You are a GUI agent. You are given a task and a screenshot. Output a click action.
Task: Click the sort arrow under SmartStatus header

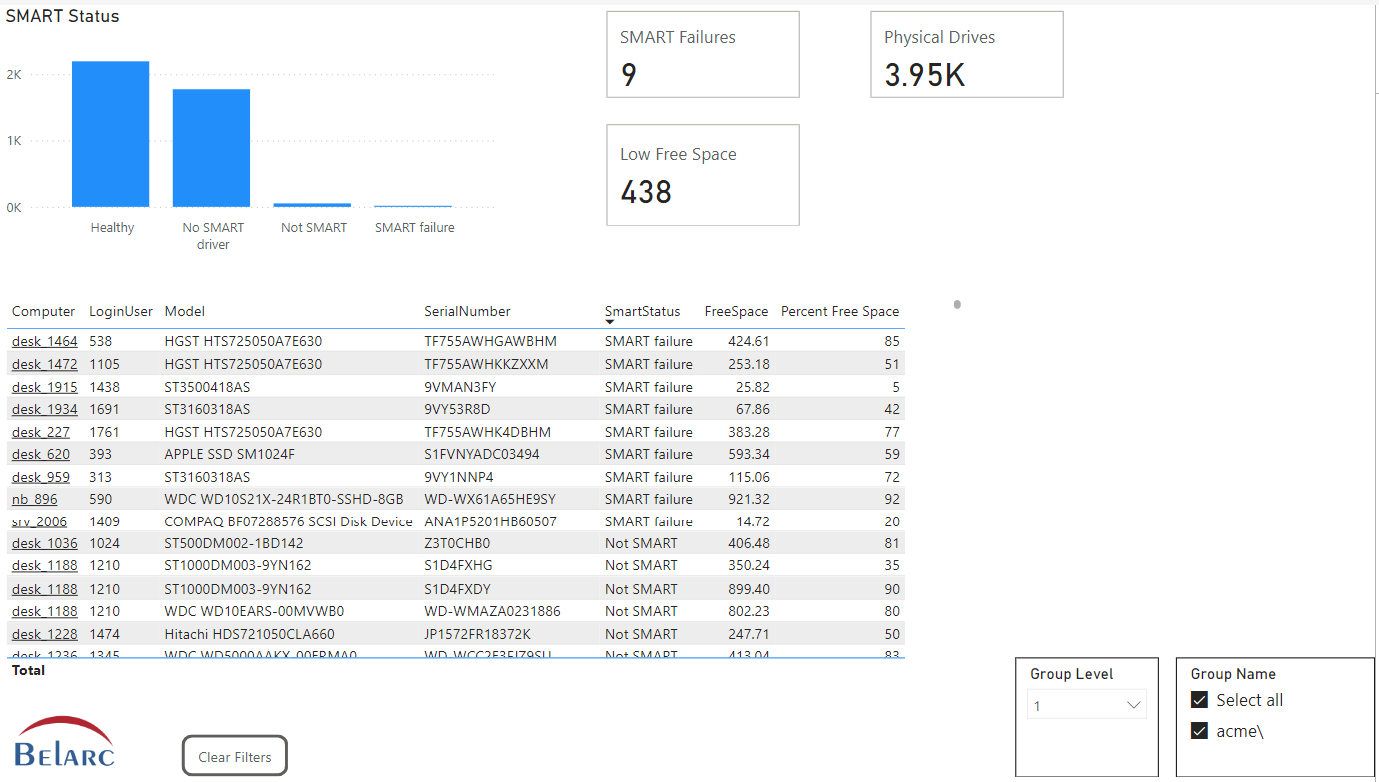click(610, 322)
